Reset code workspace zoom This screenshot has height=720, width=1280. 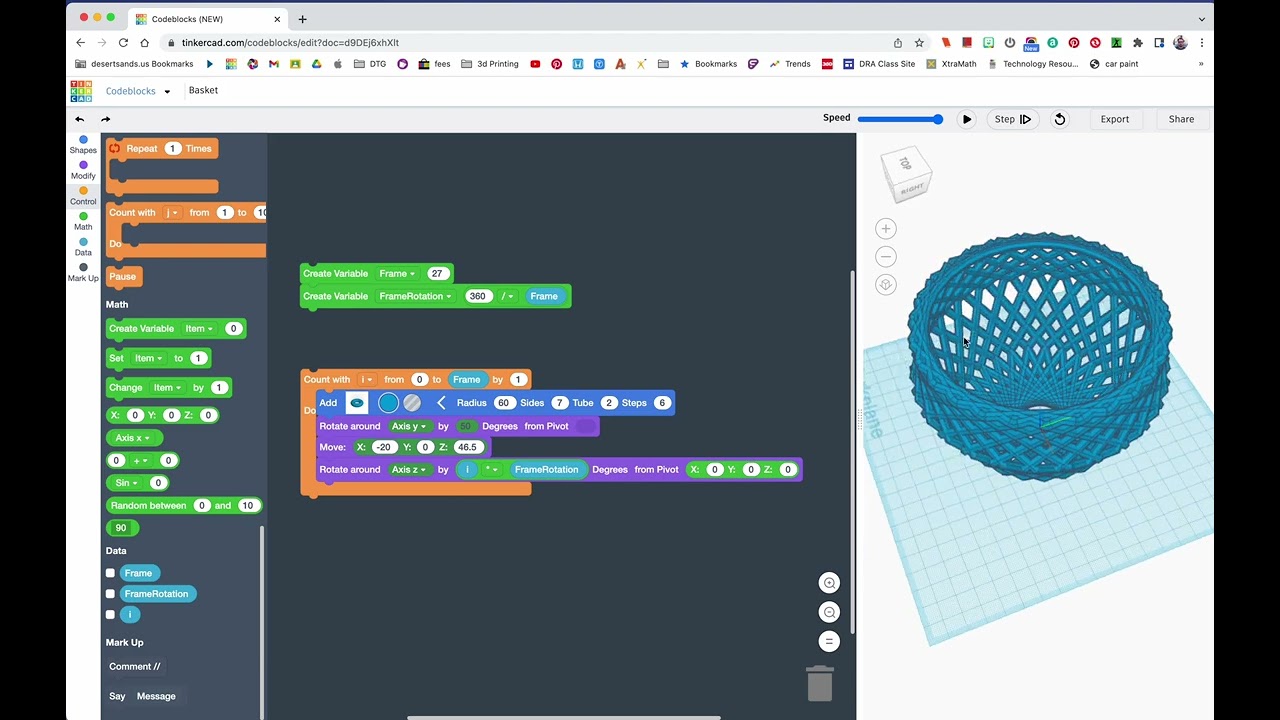click(x=829, y=641)
